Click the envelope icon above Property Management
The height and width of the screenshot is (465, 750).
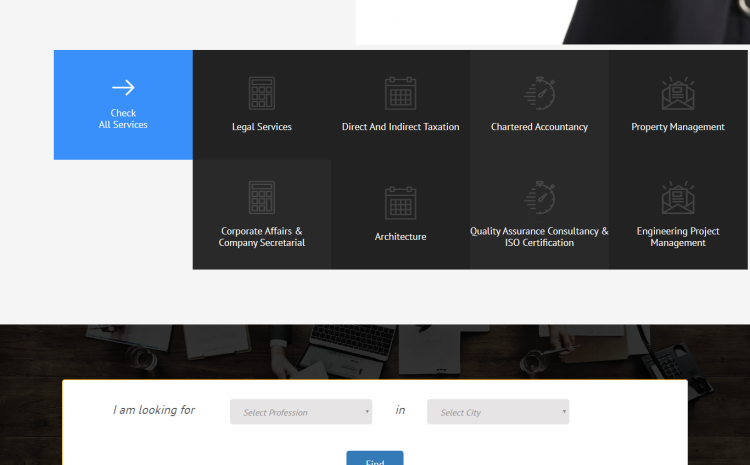pos(678,93)
